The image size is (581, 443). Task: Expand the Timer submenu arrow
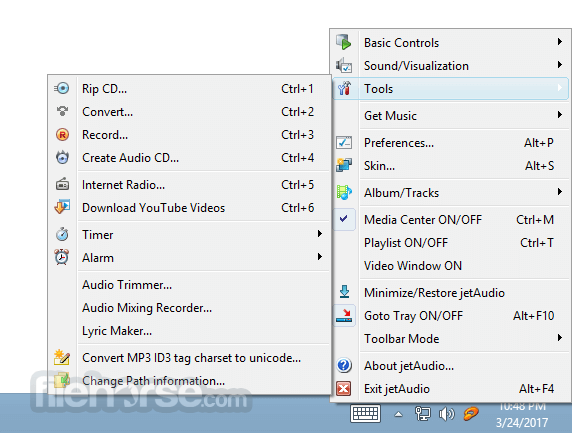point(320,233)
